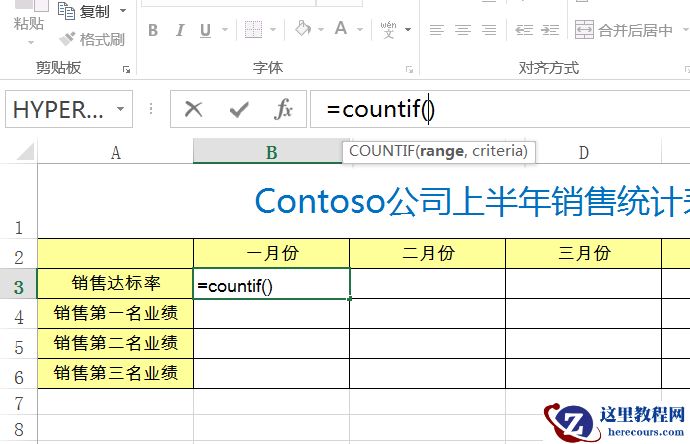Click the Select All corner triangle
Screen dimensions: 690x444
tap(26, 151)
